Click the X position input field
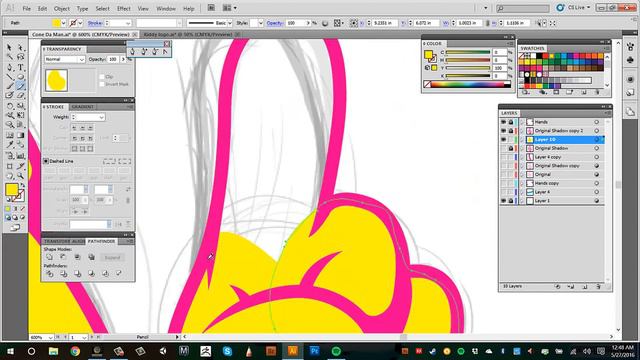 (x=386, y=23)
